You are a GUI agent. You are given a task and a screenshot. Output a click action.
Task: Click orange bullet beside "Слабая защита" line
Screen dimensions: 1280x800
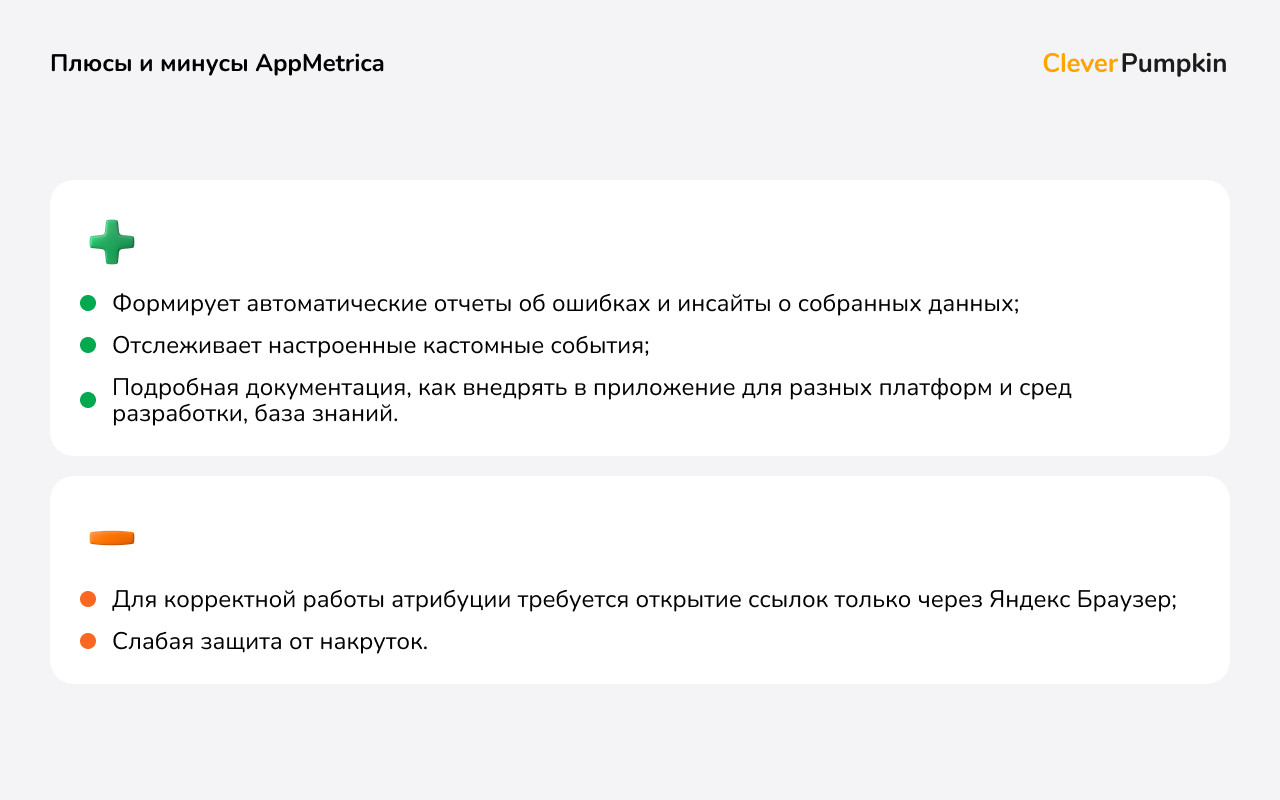(88, 641)
